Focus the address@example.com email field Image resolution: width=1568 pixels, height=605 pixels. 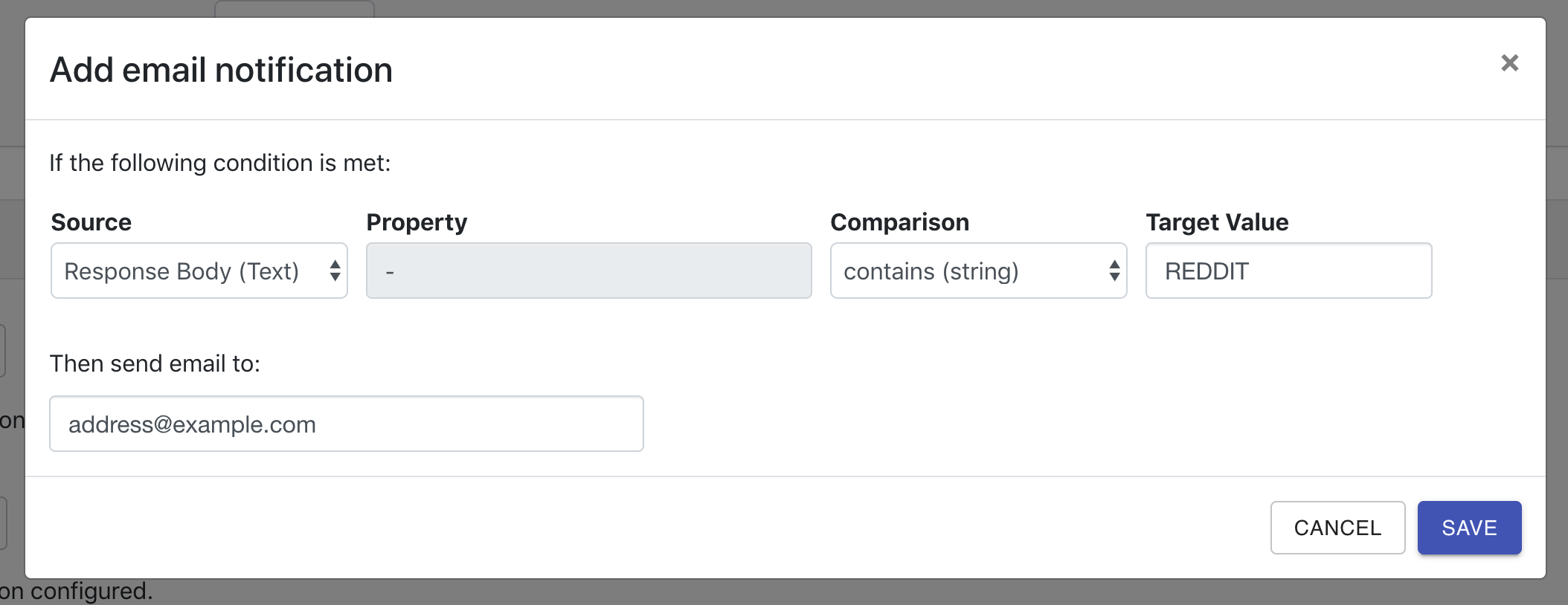point(347,424)
